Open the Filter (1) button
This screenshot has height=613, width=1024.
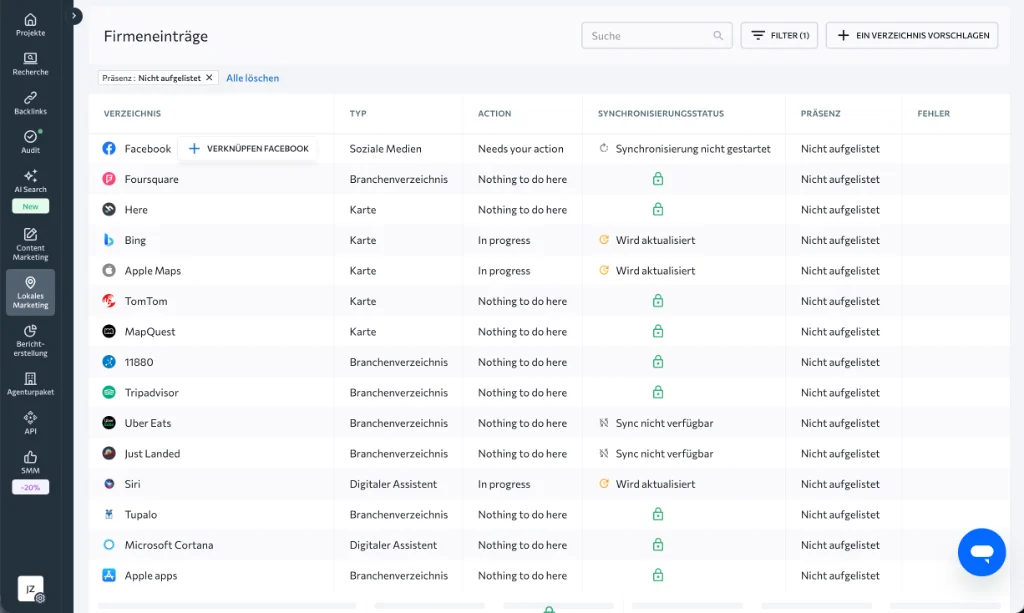pyautogui.click(x=779, y=35)
